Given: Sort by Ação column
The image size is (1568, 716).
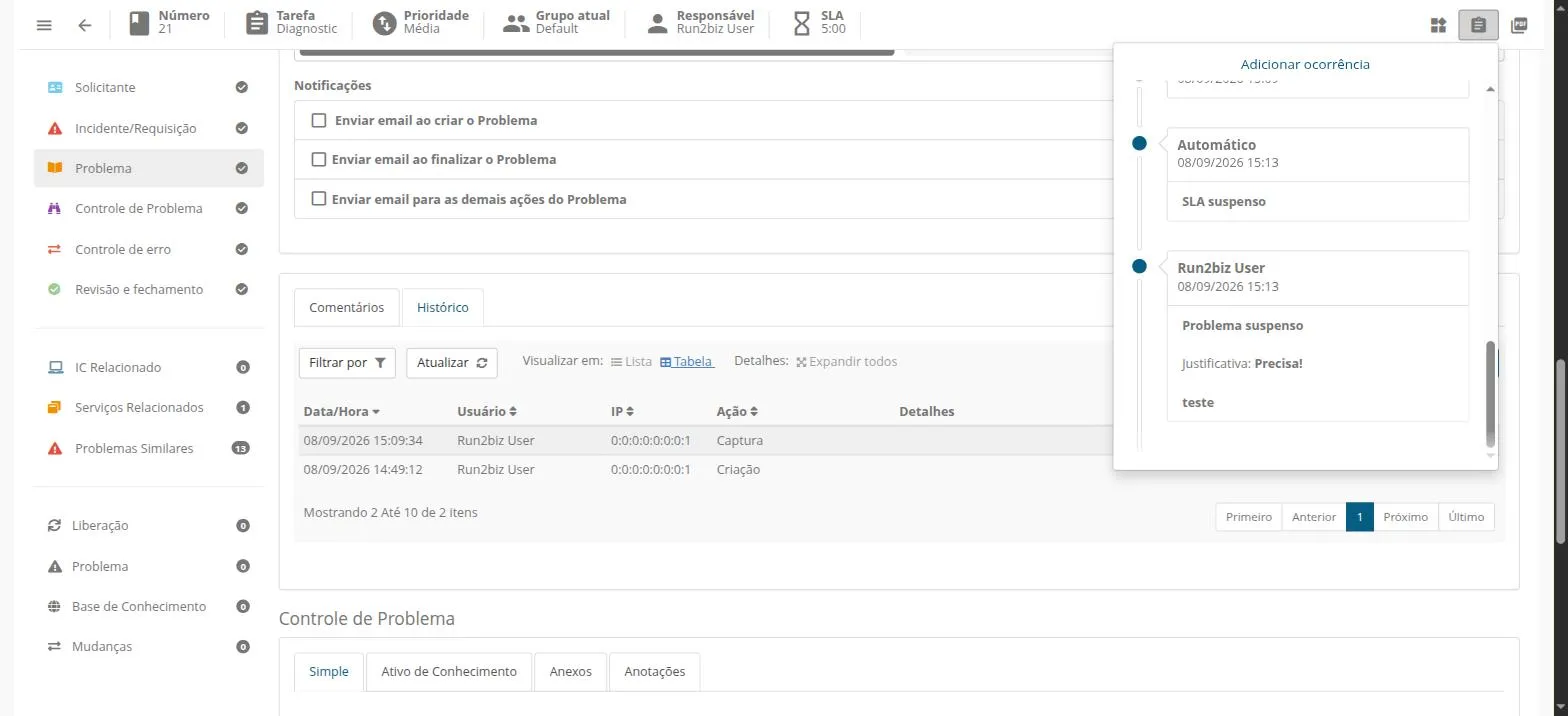Looking at the screenshot, I should (x=737, y=411).
